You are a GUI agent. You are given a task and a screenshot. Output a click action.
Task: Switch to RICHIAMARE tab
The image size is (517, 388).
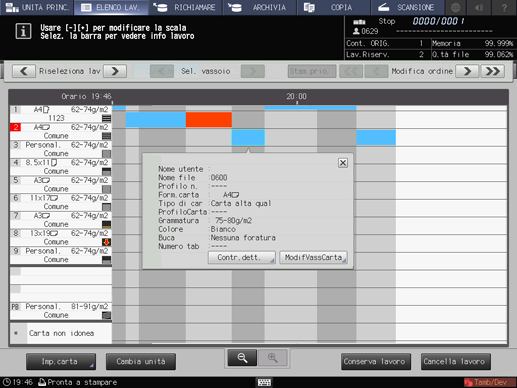186,7
